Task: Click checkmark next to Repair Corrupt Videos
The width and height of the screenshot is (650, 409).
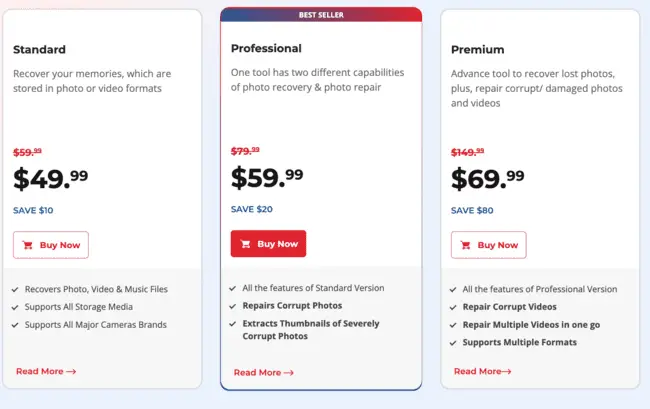Action: pos(453,307)
